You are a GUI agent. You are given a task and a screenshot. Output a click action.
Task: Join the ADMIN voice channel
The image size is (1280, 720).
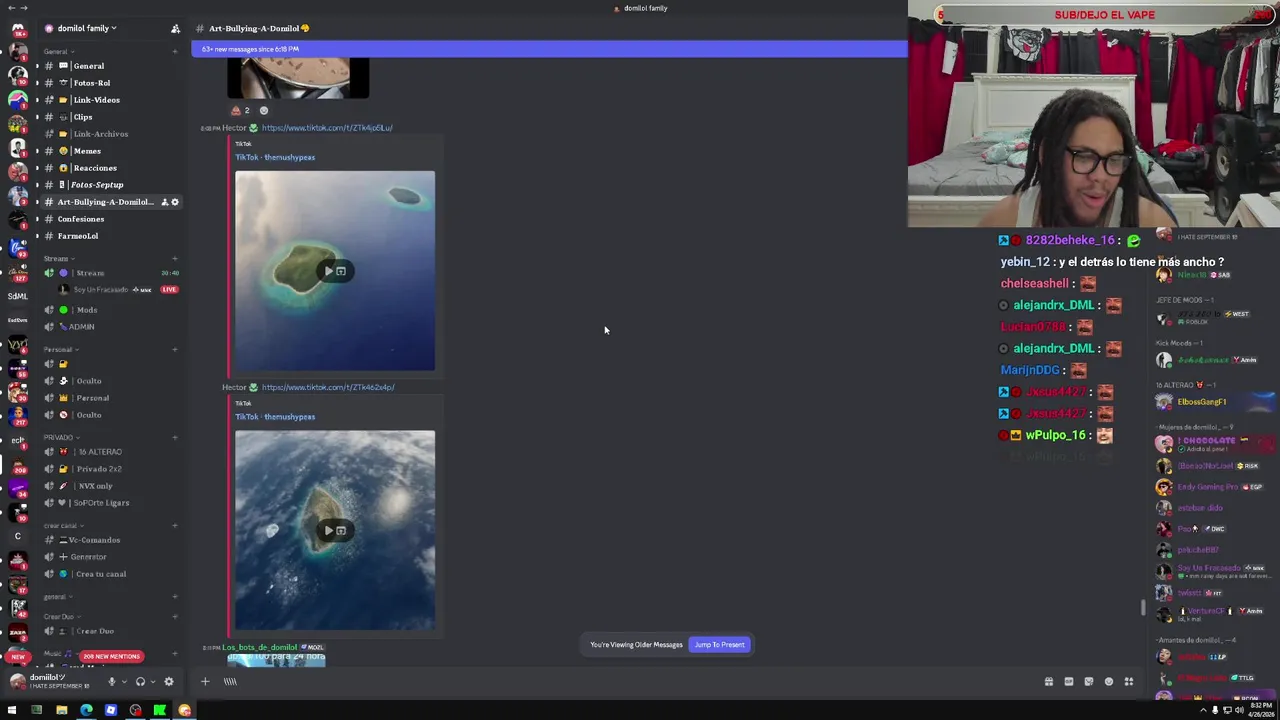click(x=110, y=327)
